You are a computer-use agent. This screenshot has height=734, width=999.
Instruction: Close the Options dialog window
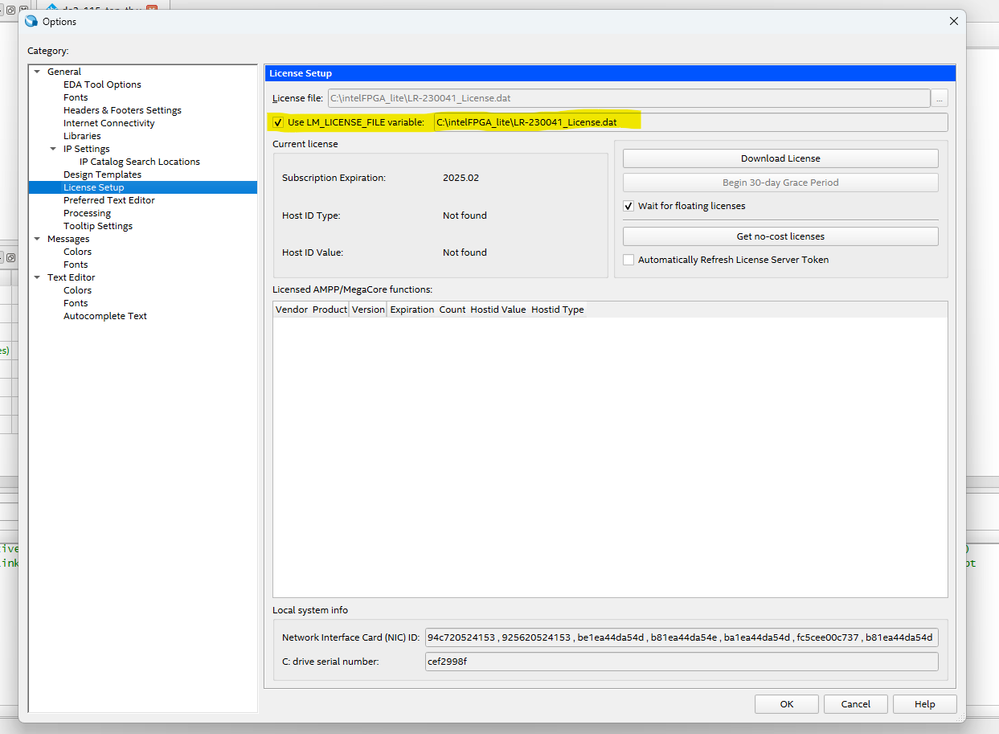[x=953, y=21]
